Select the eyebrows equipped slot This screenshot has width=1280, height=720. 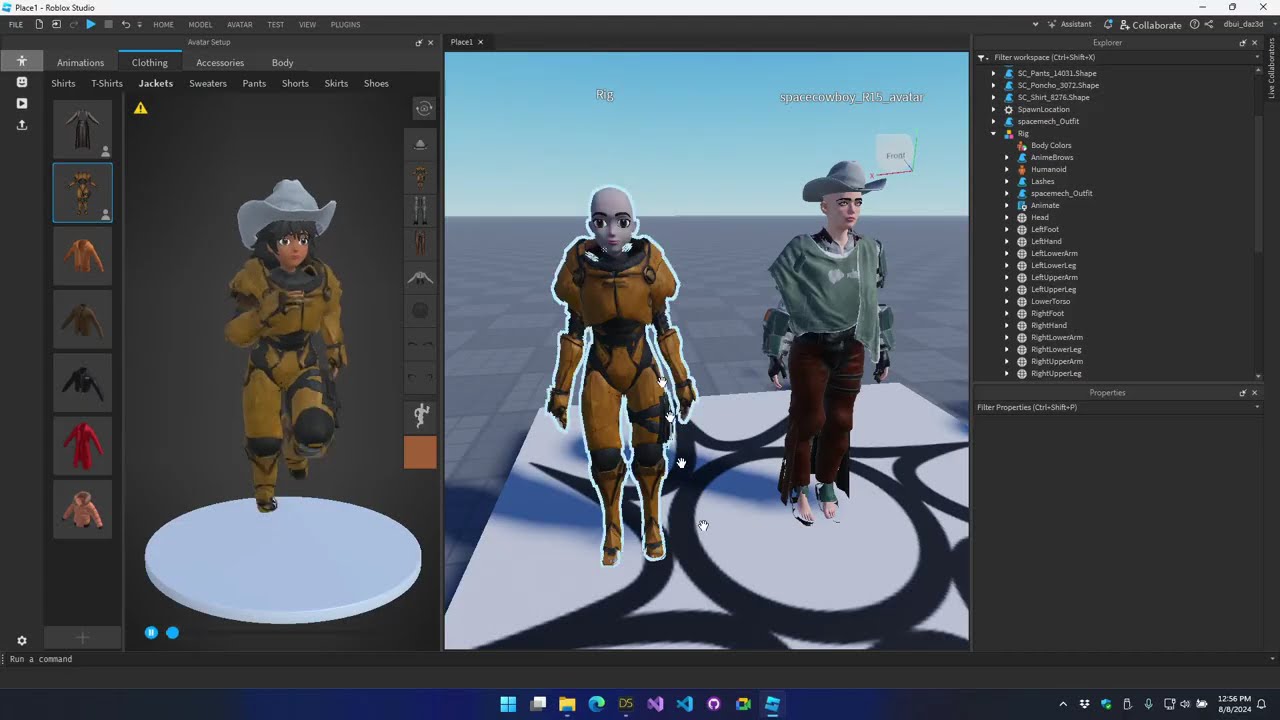pos(420,344)
